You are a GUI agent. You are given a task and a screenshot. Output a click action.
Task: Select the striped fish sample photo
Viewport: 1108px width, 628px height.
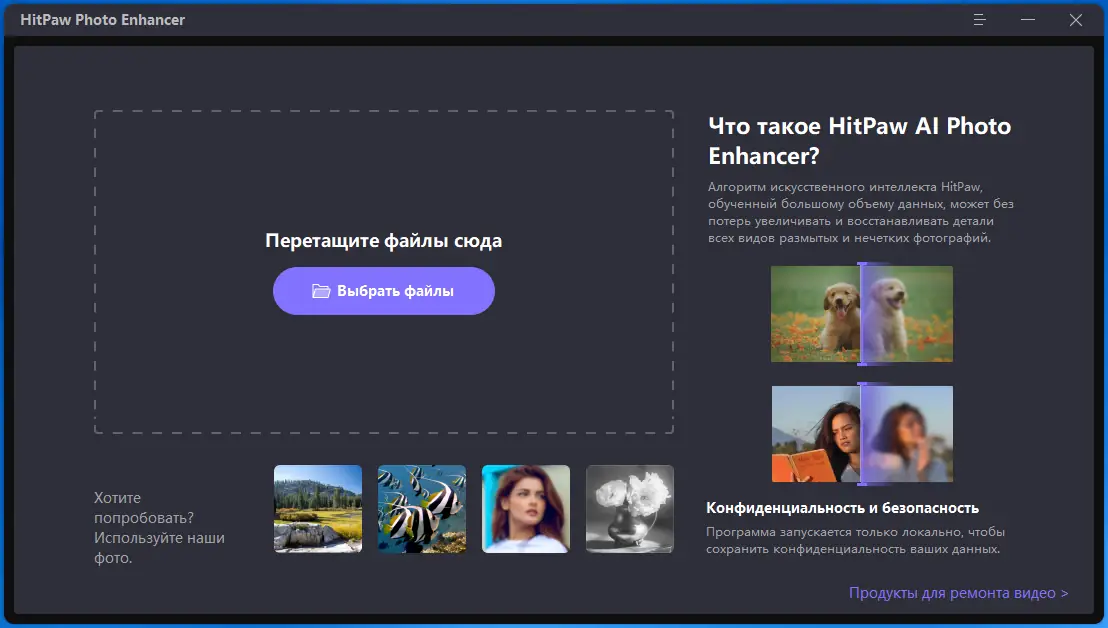tap(421, 509)
